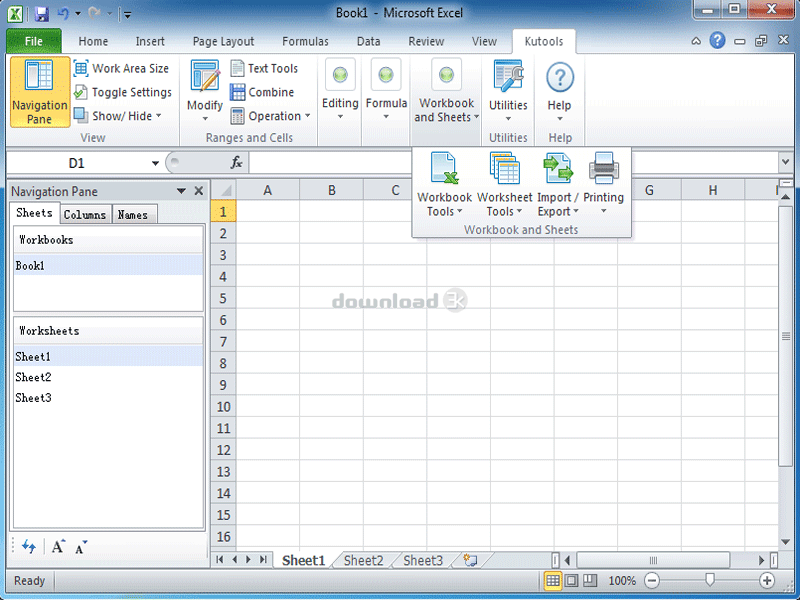
Task: Click the Combine icon in ribbon
Action: point(237,92)
